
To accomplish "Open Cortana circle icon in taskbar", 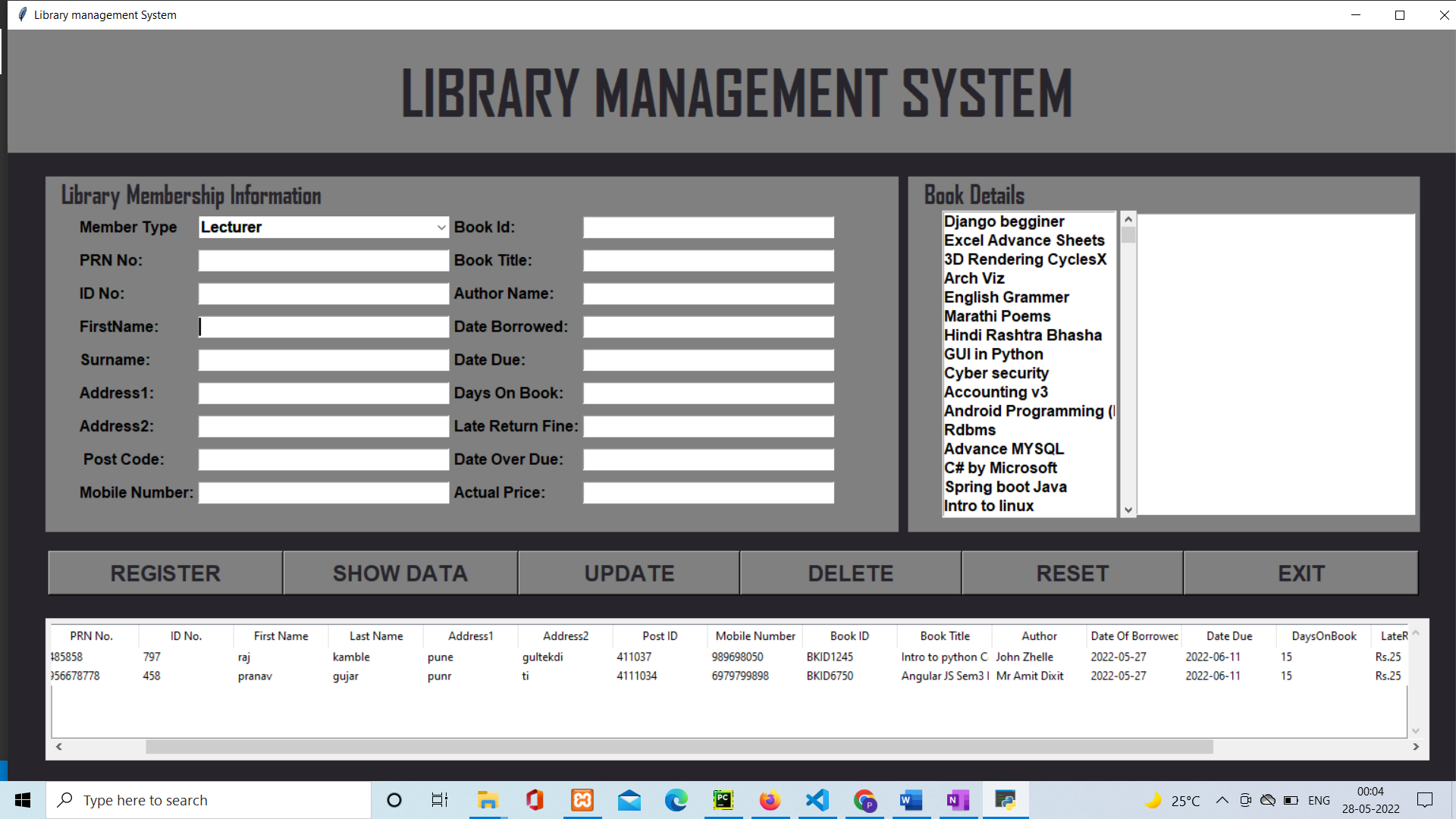I will point(394,800).
